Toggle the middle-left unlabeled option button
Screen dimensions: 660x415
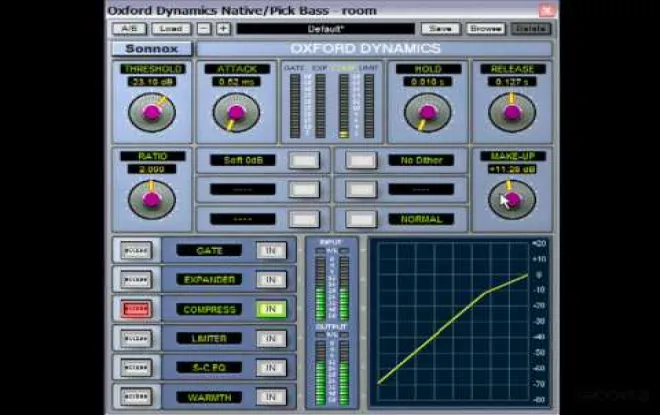pos(304,190)
